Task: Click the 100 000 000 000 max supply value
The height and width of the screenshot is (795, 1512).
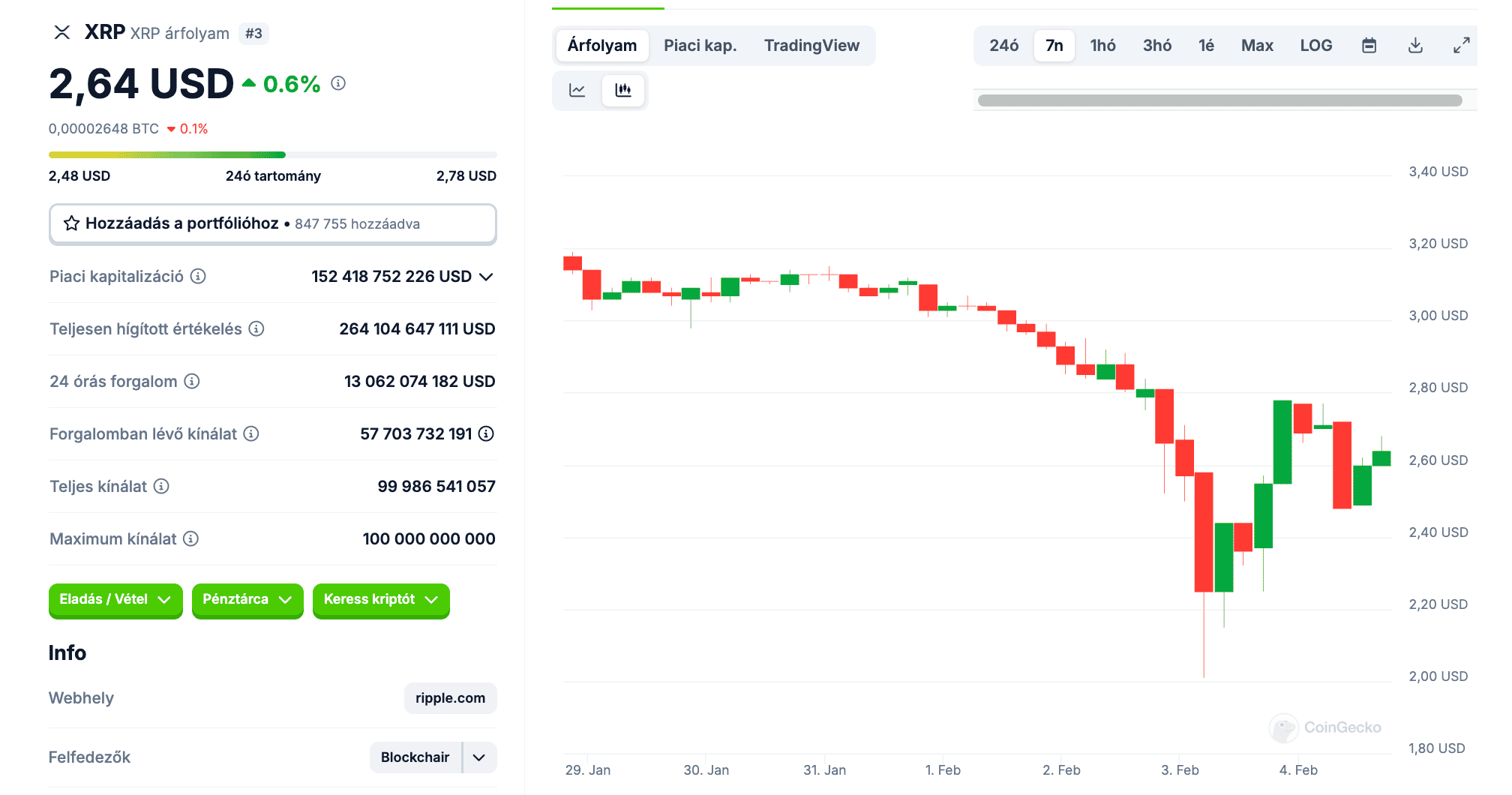Action: 429,539
